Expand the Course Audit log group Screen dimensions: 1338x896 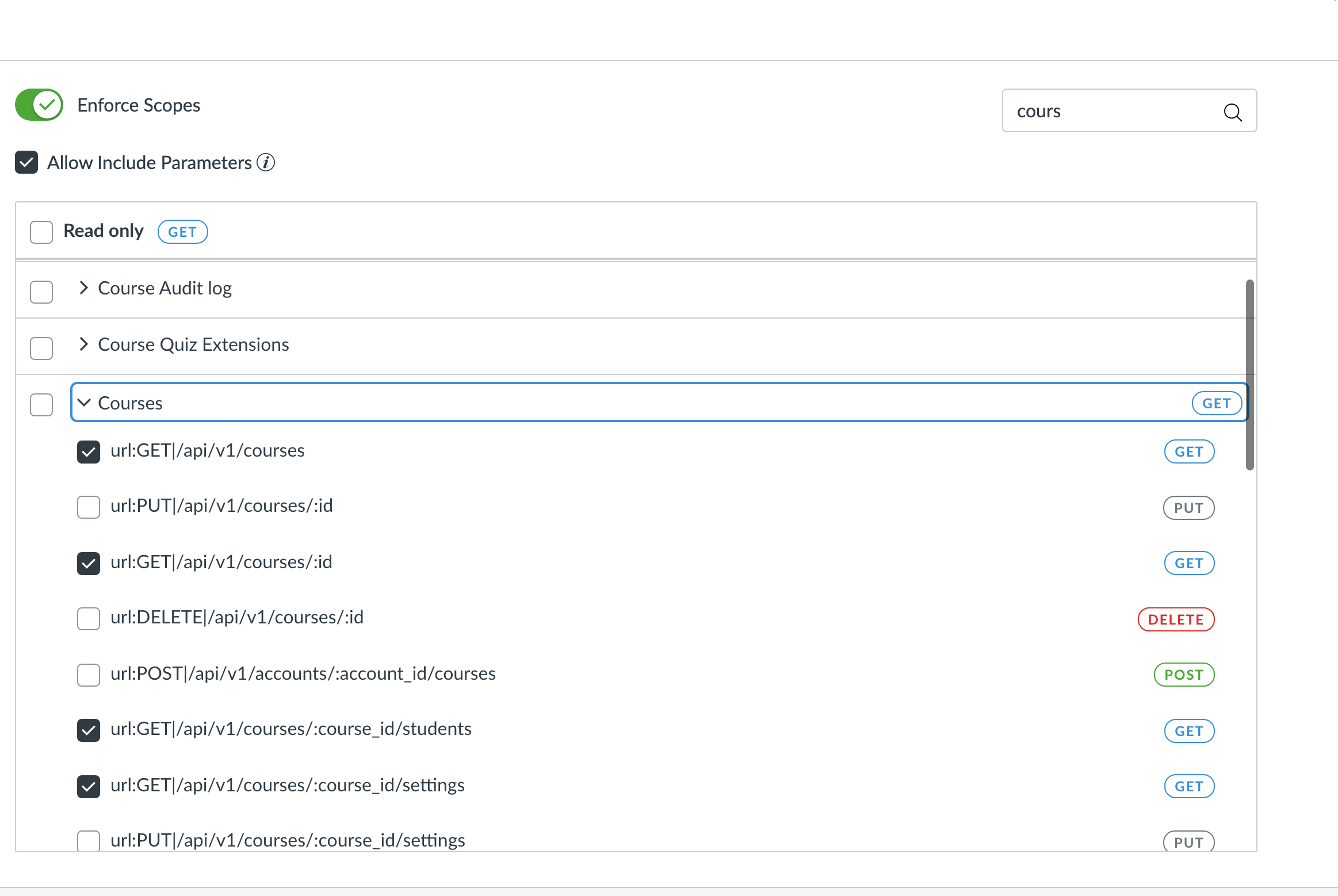click(84, 288)
